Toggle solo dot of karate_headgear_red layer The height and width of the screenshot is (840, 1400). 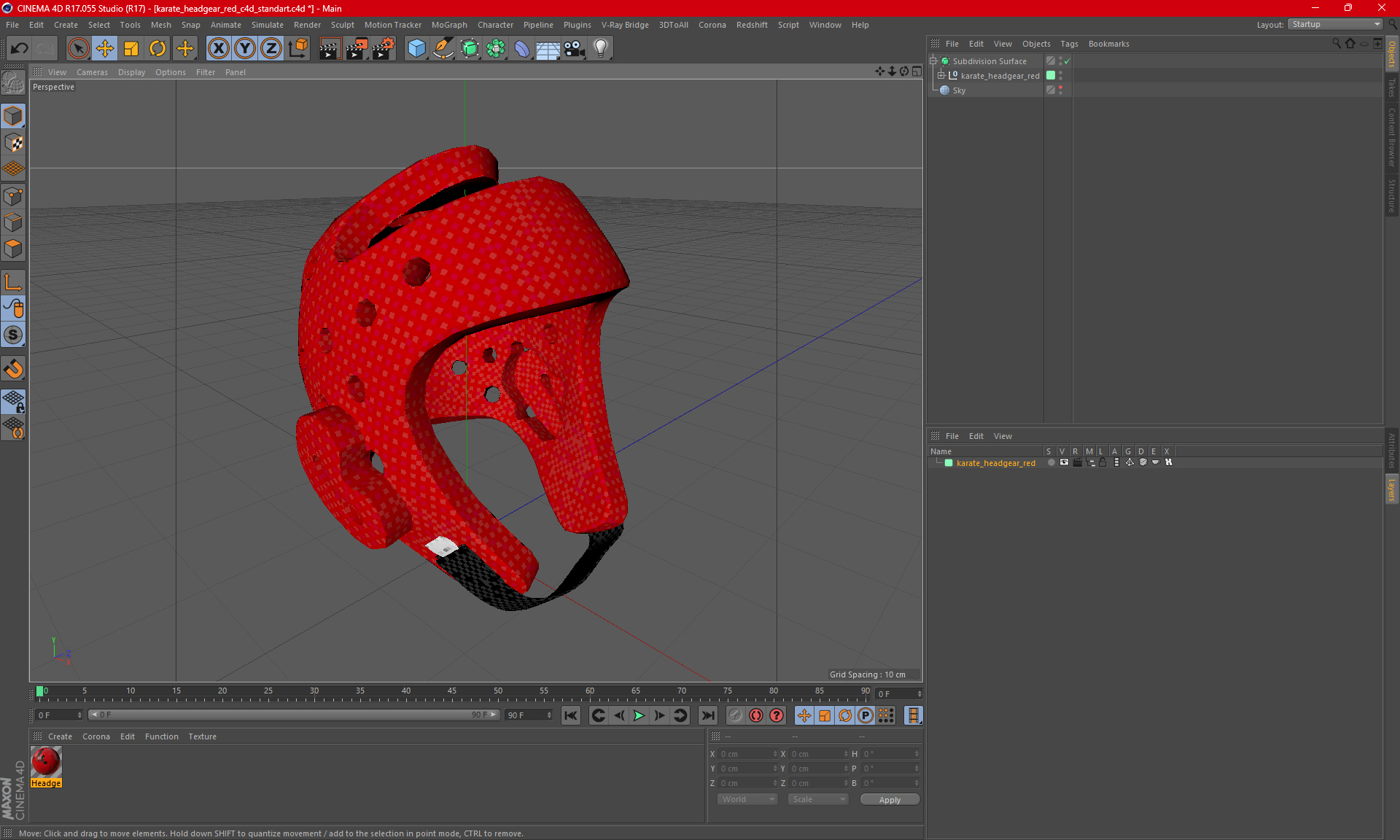tap(1051, 462)
